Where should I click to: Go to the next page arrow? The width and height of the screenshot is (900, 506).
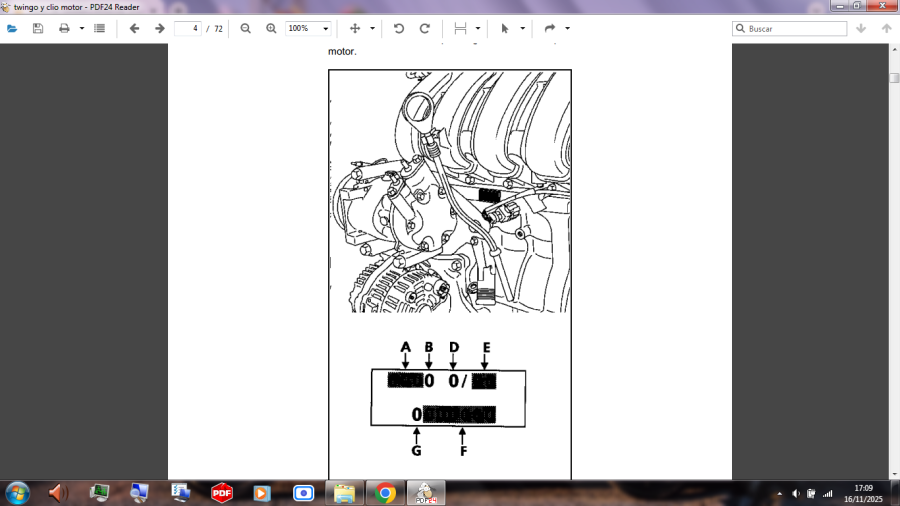(159, 29)
